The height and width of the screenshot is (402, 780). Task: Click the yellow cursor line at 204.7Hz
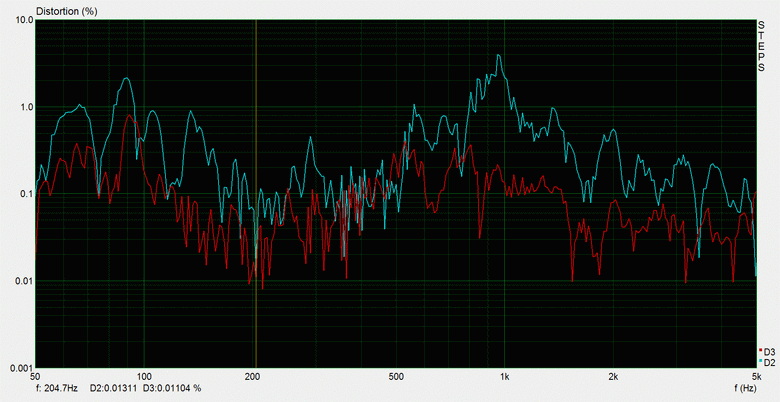(256, 194)
